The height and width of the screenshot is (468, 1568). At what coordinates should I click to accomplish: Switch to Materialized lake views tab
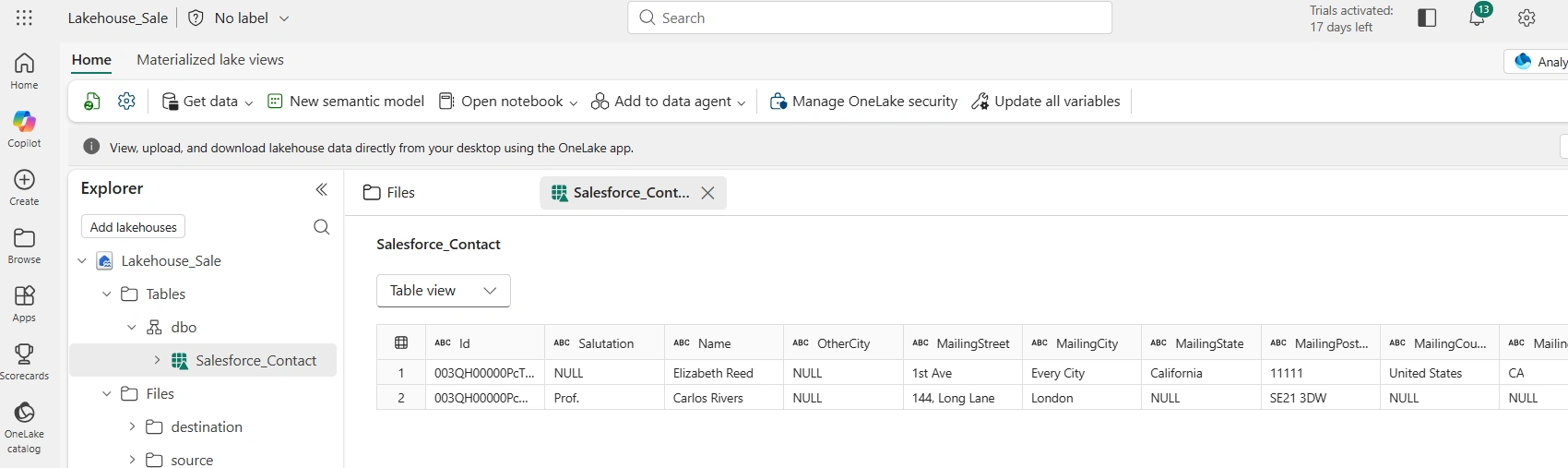[x=210, y=59]
